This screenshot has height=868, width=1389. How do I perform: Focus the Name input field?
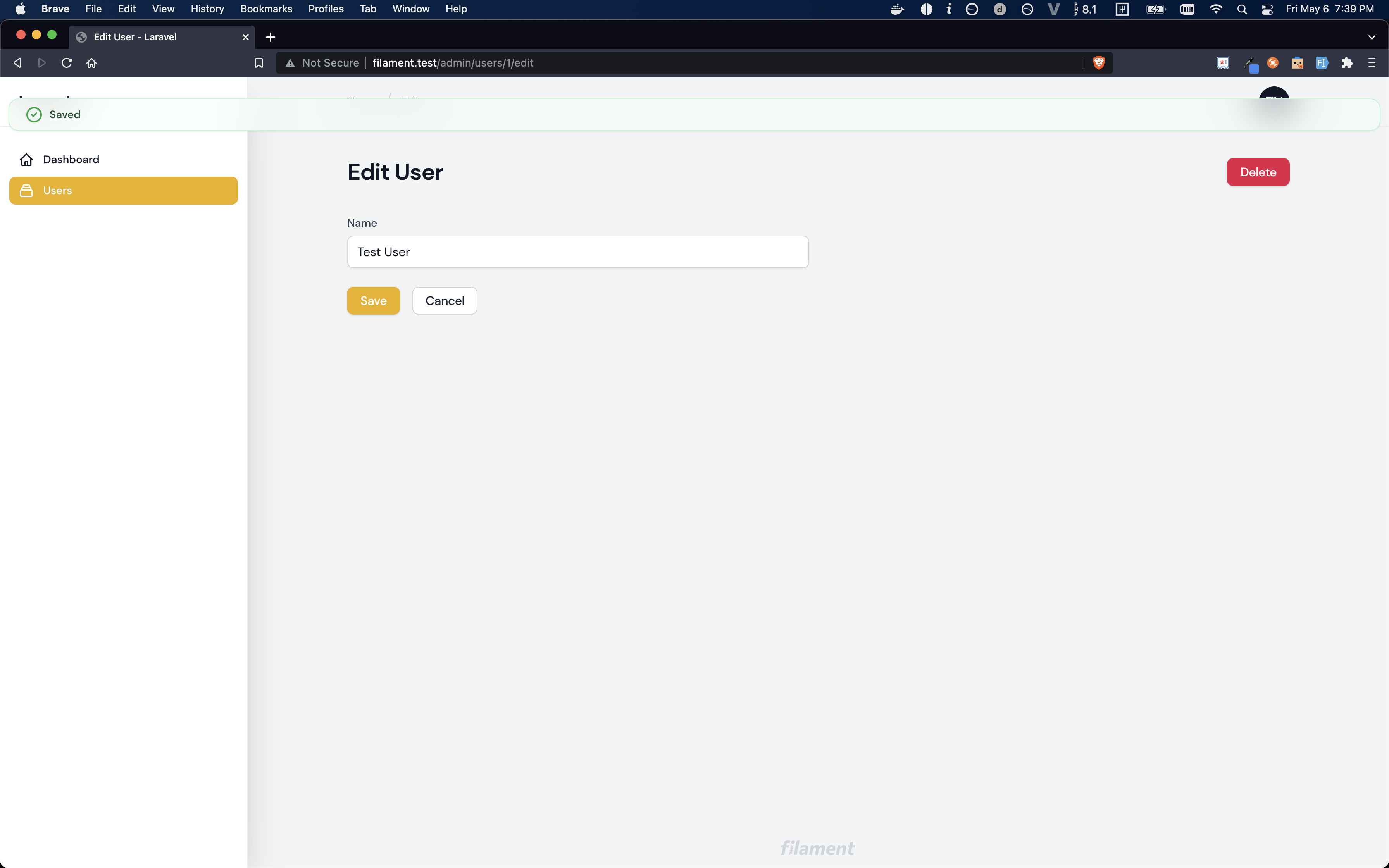click(578, 252)
